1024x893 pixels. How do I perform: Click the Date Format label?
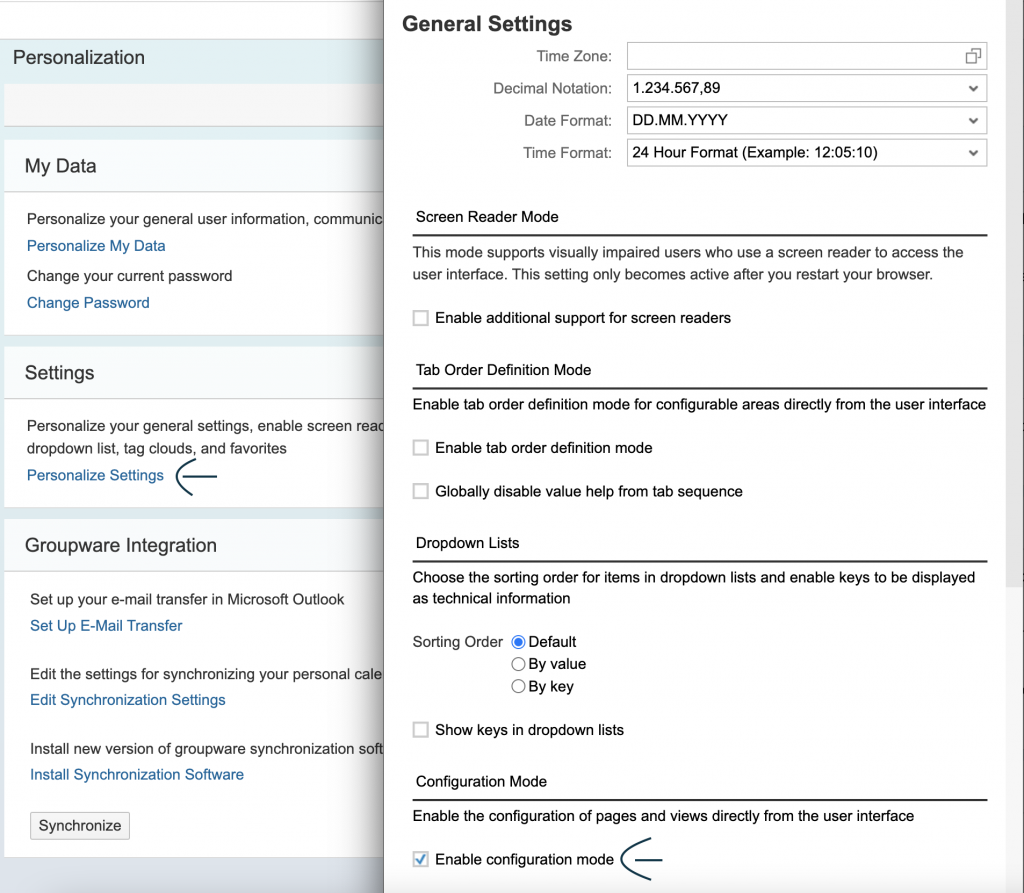pyautogui.click(x=568, y=120)
